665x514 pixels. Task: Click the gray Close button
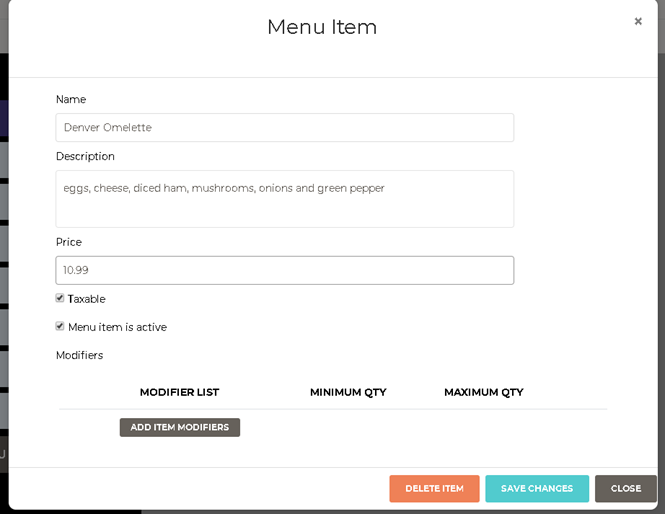pos(625,488)
